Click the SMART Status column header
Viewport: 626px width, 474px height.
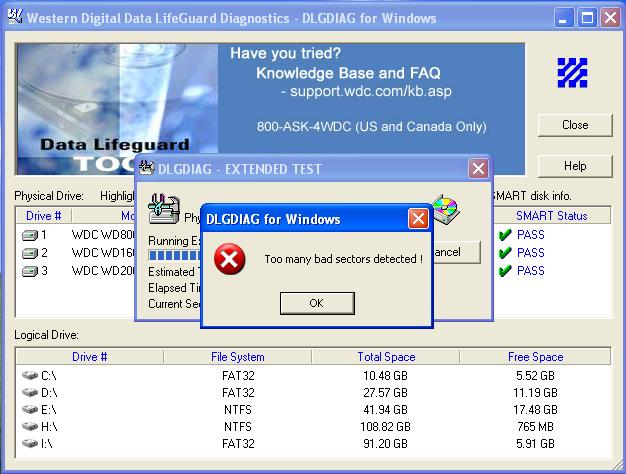(552, 216)
